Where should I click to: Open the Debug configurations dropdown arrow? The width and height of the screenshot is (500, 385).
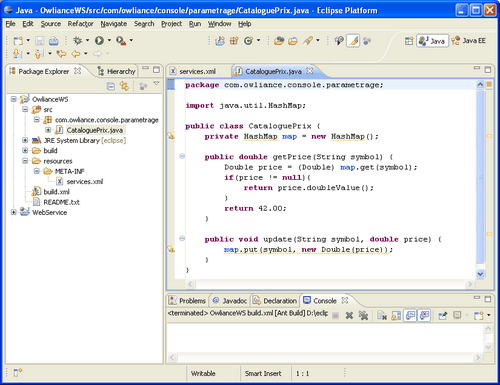(x=87, y=40)
